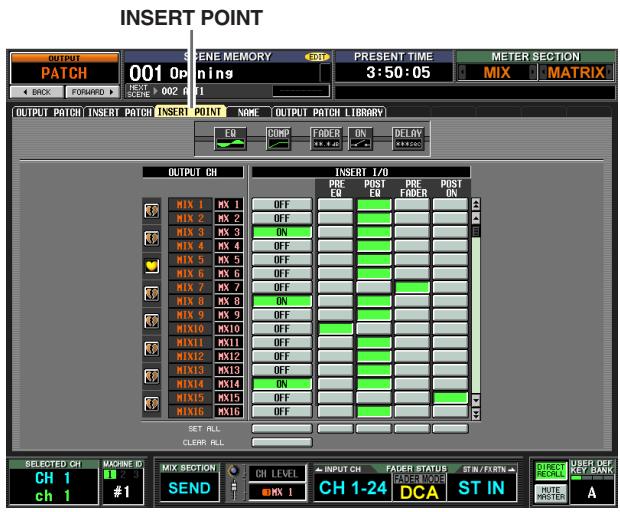The height and width of the screenshot is (512, 620).
Task: Turn insert OFF for MIX14
Action: (x=282, y=384)
